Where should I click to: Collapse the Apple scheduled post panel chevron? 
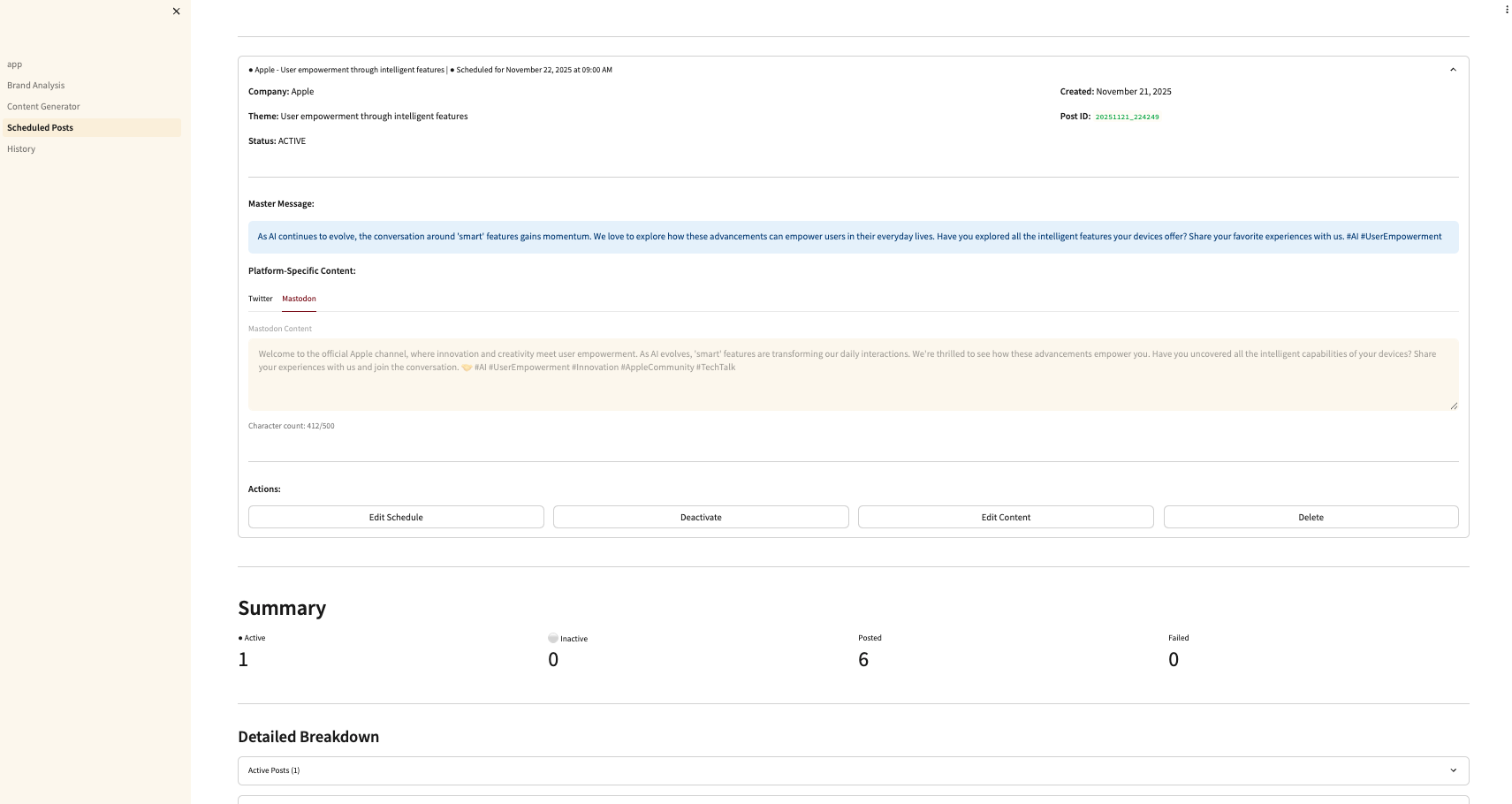click(x=1453, y=70)
